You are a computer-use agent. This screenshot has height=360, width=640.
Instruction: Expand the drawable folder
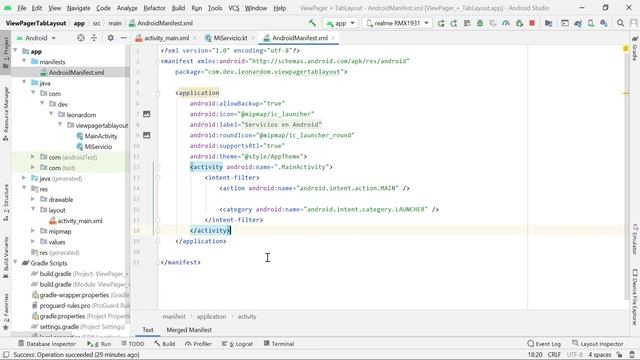(33, 199)
